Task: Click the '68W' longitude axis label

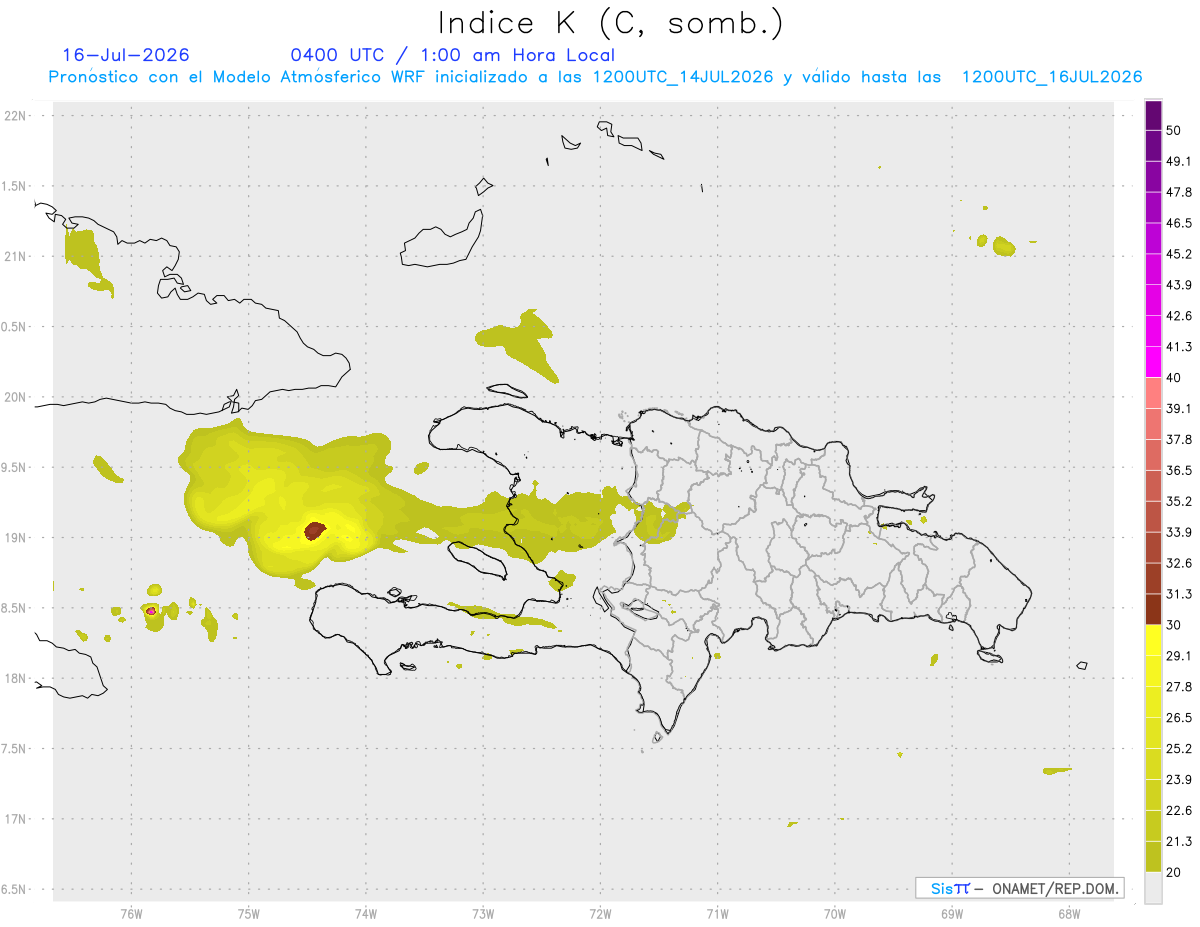Action: [1068, 914]
